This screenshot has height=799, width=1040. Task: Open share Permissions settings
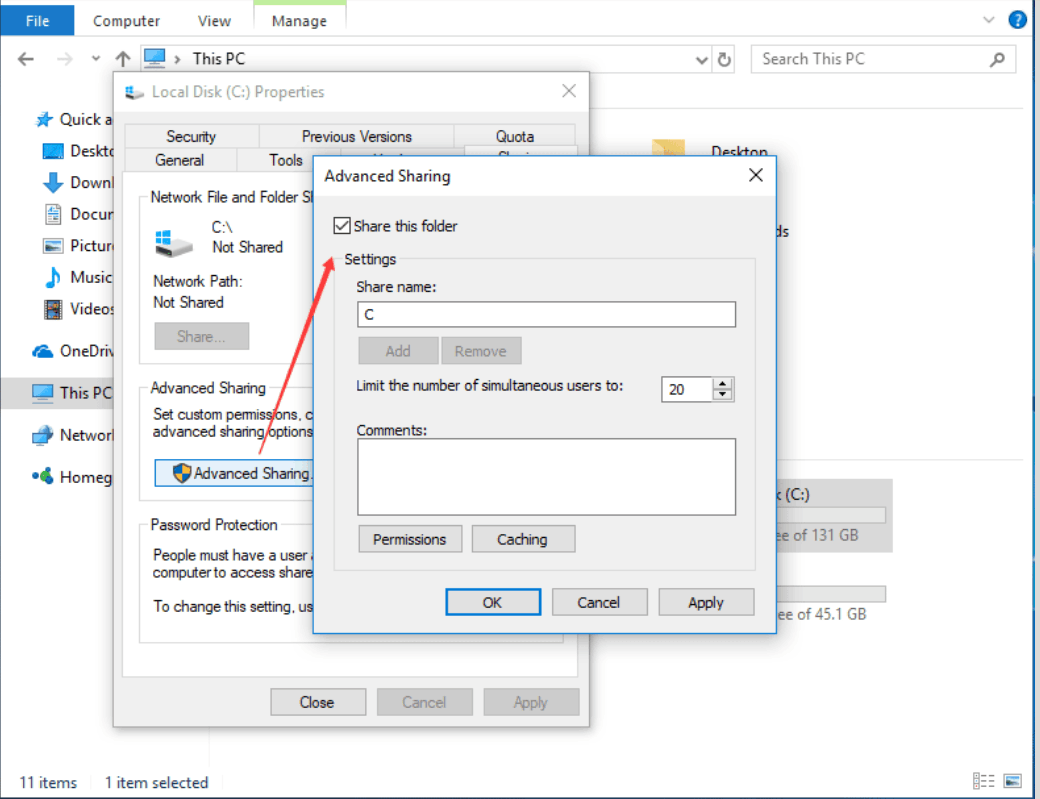(410, 539)
